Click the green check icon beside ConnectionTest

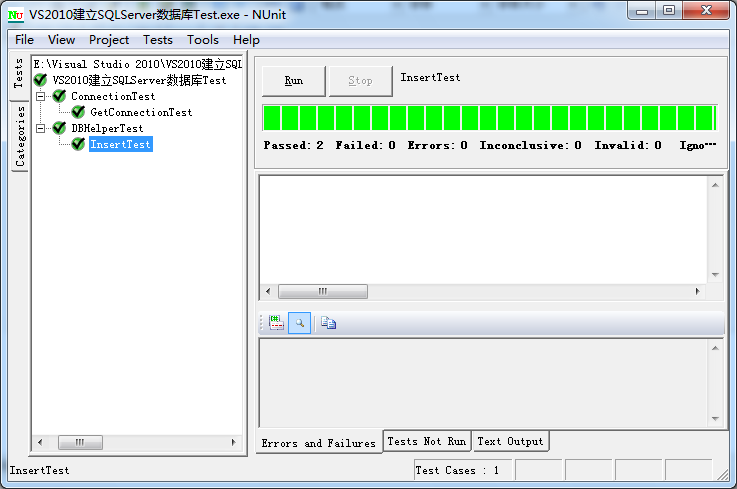pos(59,96)
